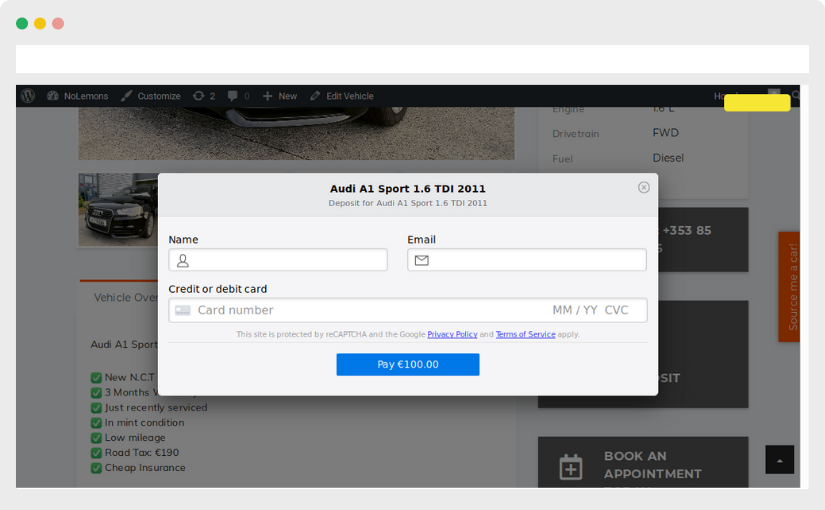This screenshot has height=510, width=825.
Task: Click the 'Road Tax: €190' line
Action: [x=135, y=453]
